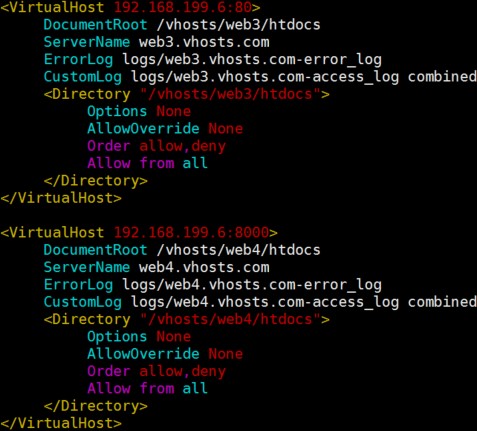The image size is (477, 431).
Task: Click logs/web4.vhosts.com-error_log
Action: [x=252, y=285]
